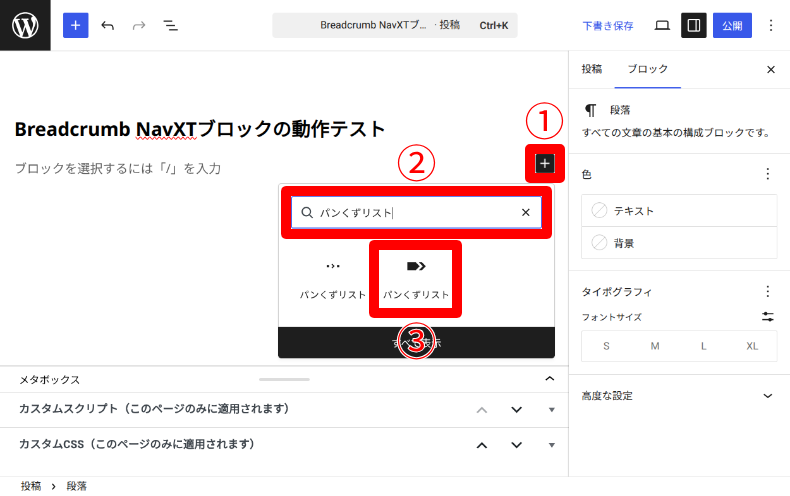This screenshot has width=790, height=496.
Task: Open the document overview list view
Action: click(170, 25)
